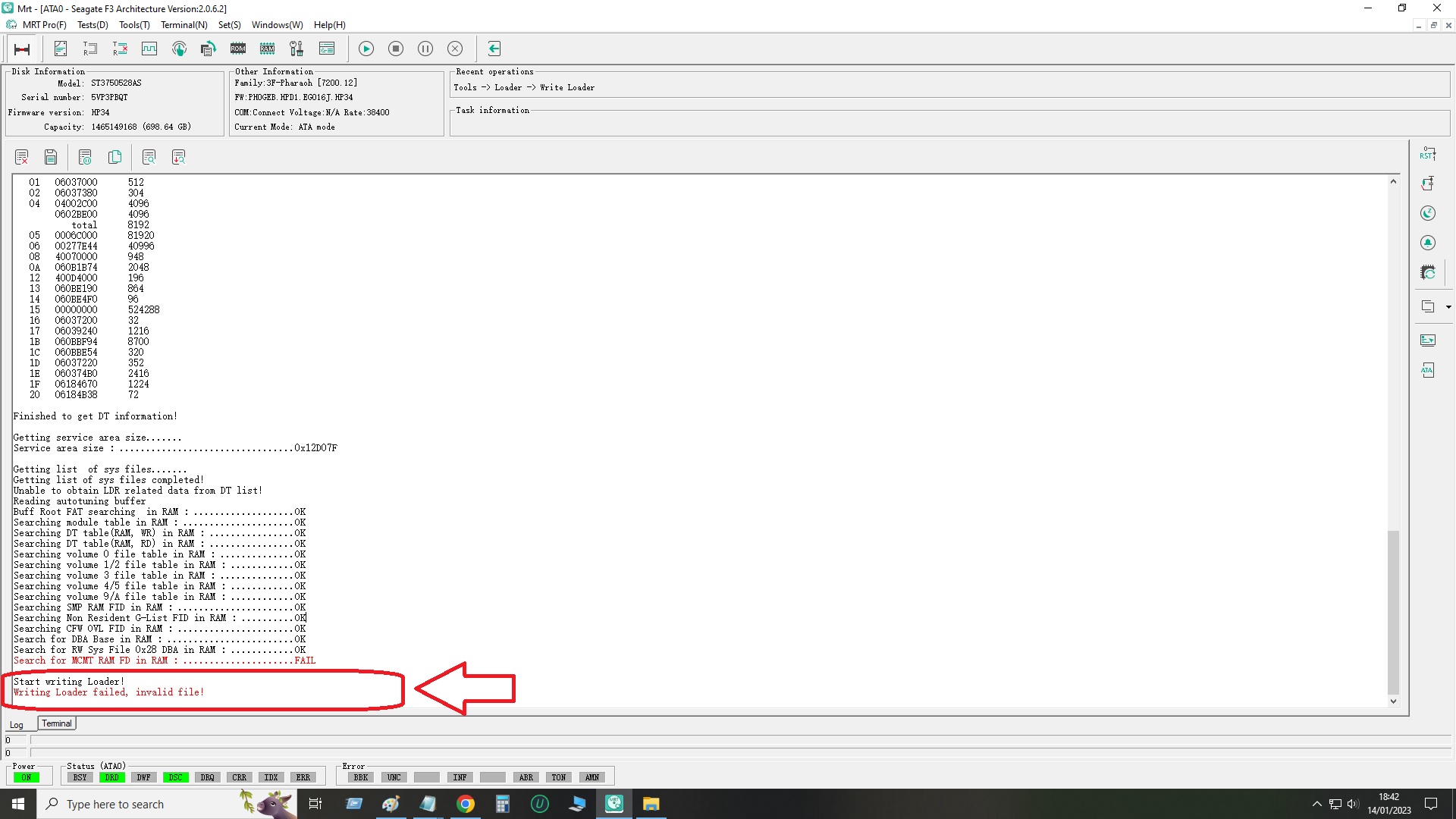Expand the dropdown arrow beside the windows icon
The width and height of the screenshot is (1456, 819).
1448,307
